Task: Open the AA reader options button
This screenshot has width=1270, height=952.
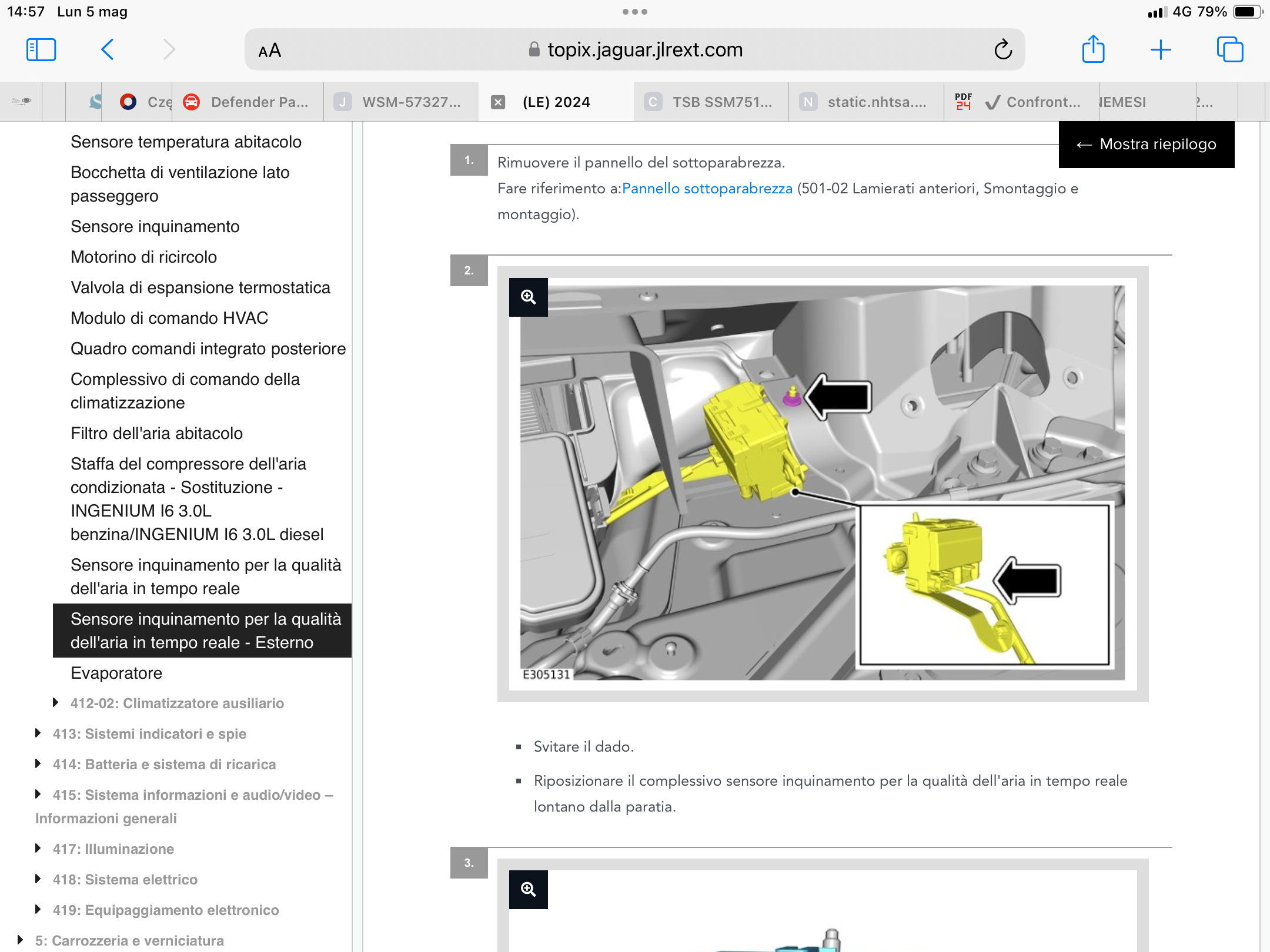Action: point(270,51)
